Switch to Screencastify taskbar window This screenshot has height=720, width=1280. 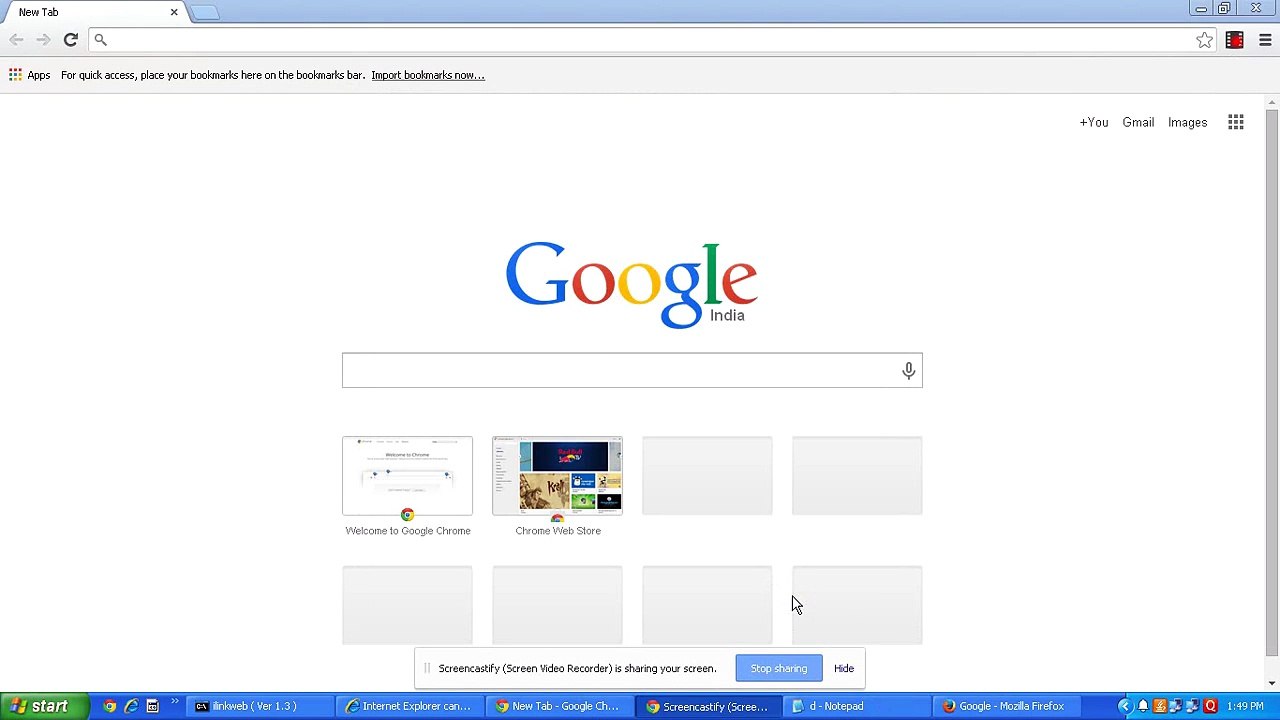pos(708,706)
